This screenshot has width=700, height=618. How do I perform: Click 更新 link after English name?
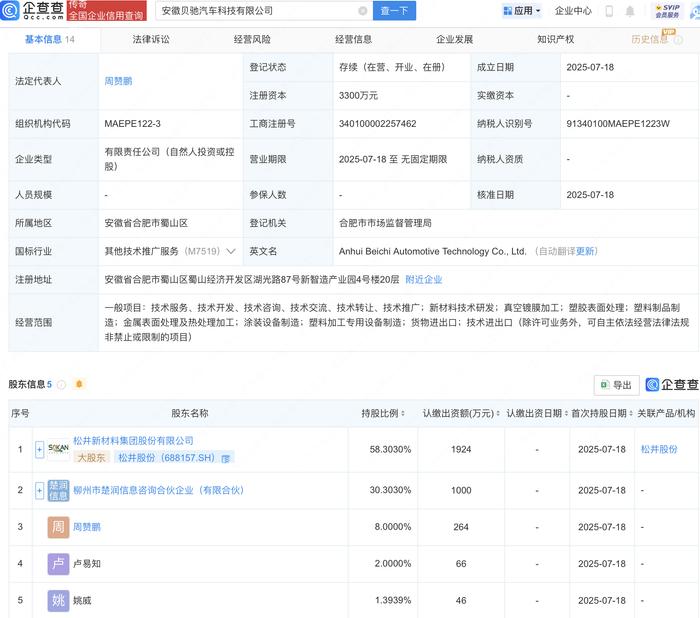click(x=585, y=251)
